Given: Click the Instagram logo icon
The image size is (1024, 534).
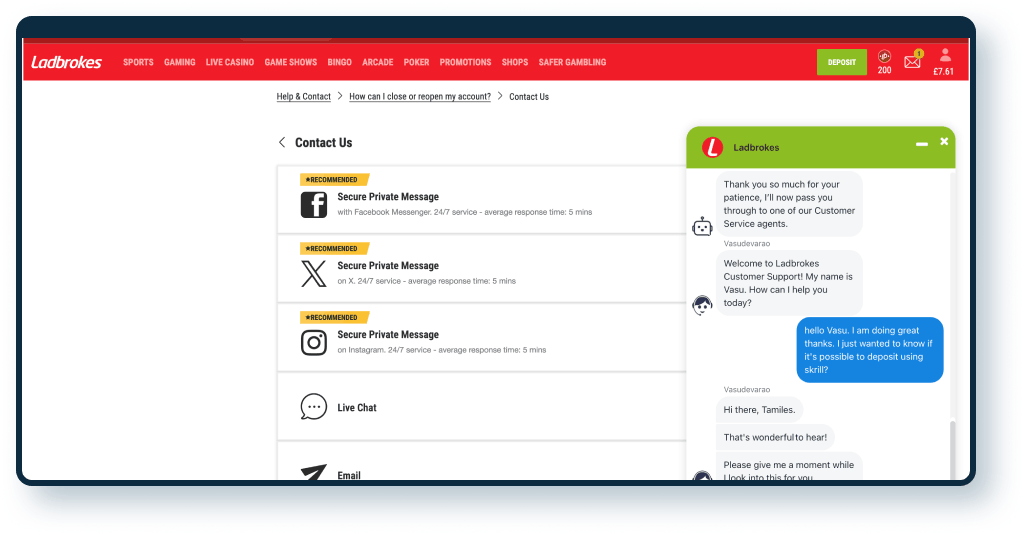Looking at the screenshot, I should pos(313,342).
